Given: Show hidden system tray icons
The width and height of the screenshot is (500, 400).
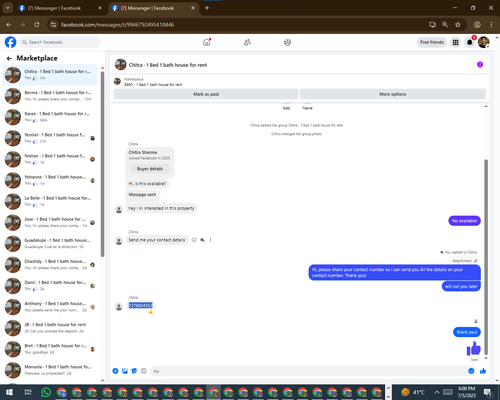Looking at the screenshot, I should click(x=437, y=392).
